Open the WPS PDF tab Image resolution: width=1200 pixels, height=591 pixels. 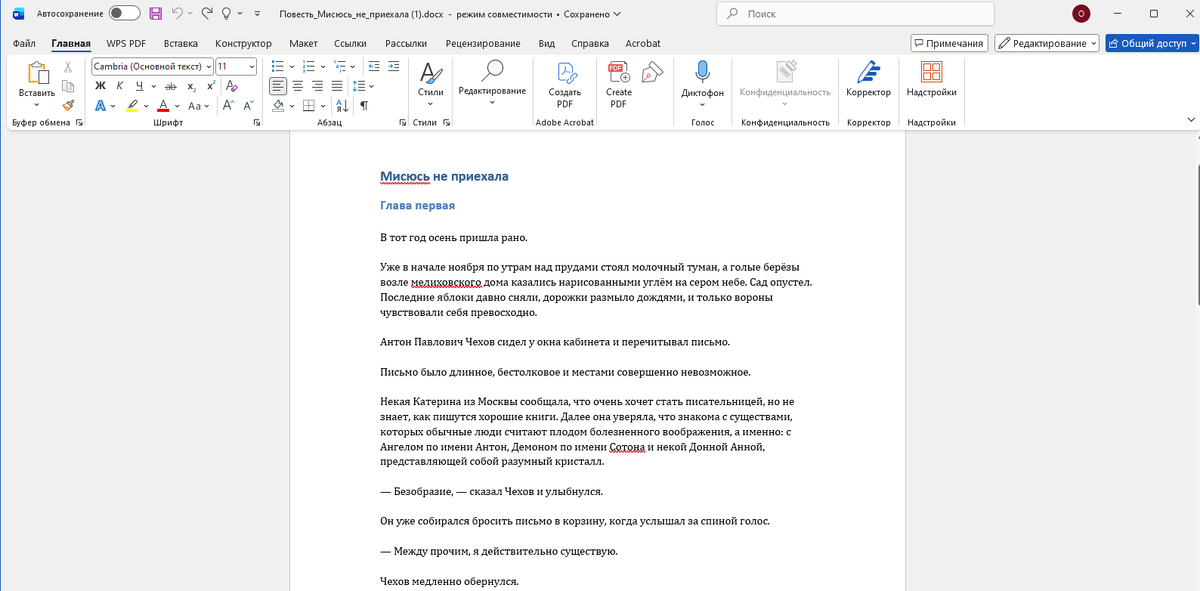(126, 43)
